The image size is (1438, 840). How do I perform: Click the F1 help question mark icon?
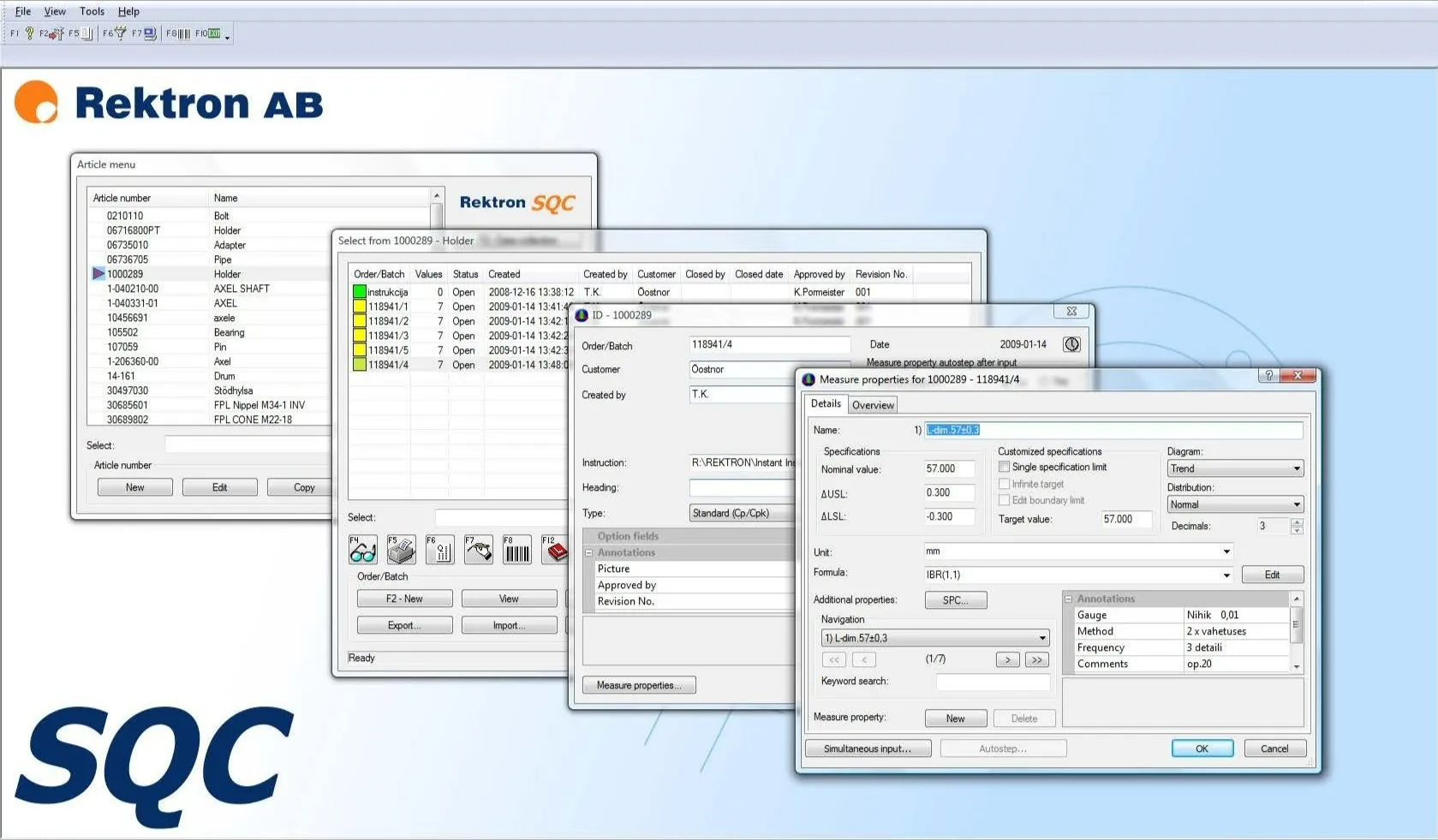(x=29, y=33)
